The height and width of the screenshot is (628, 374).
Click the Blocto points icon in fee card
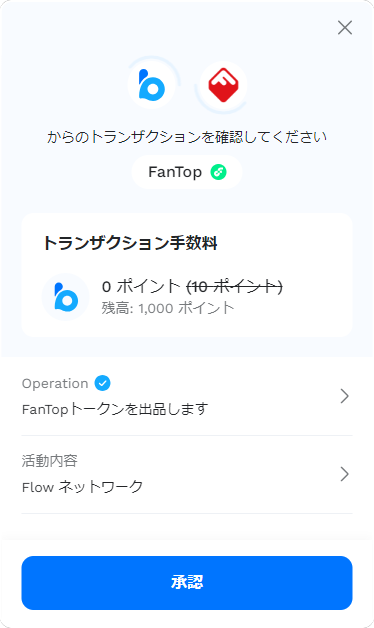[x=65, y=297]
